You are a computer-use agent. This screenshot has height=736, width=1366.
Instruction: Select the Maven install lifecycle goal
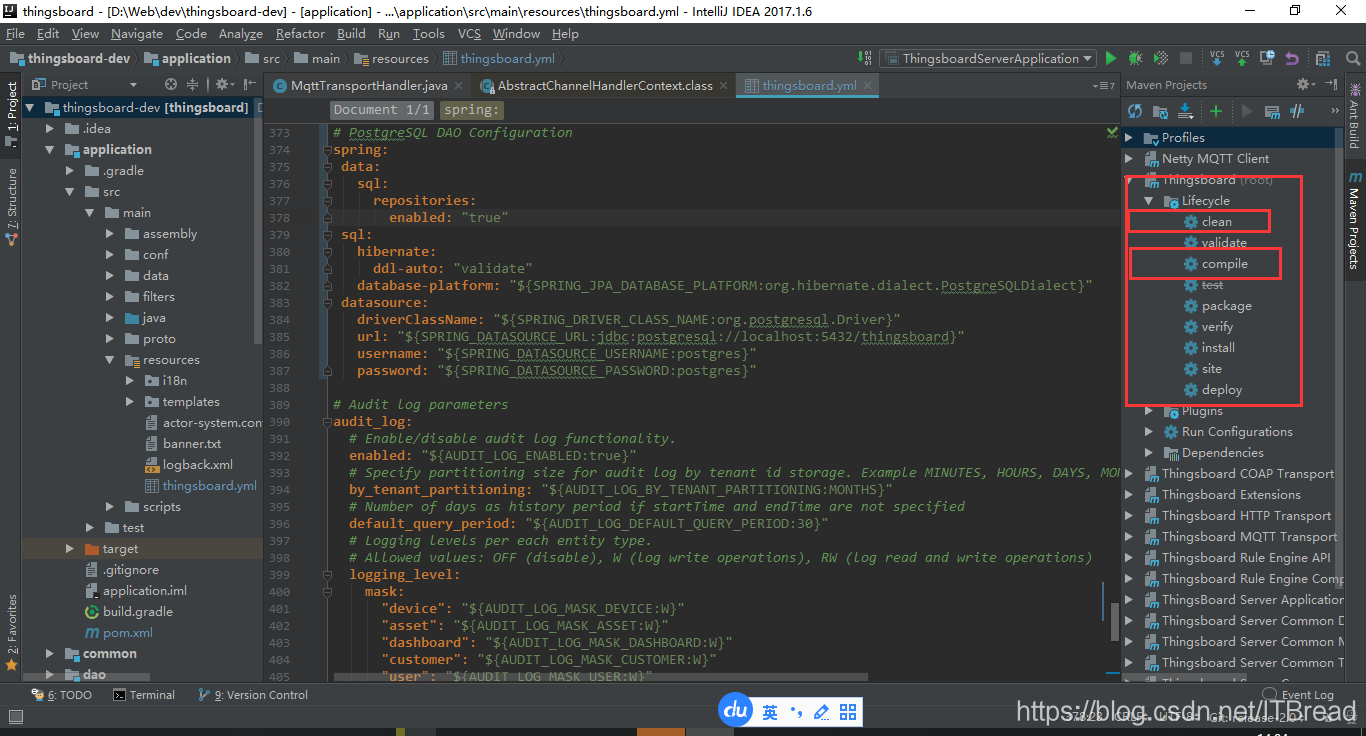[x=1218, y=348]
